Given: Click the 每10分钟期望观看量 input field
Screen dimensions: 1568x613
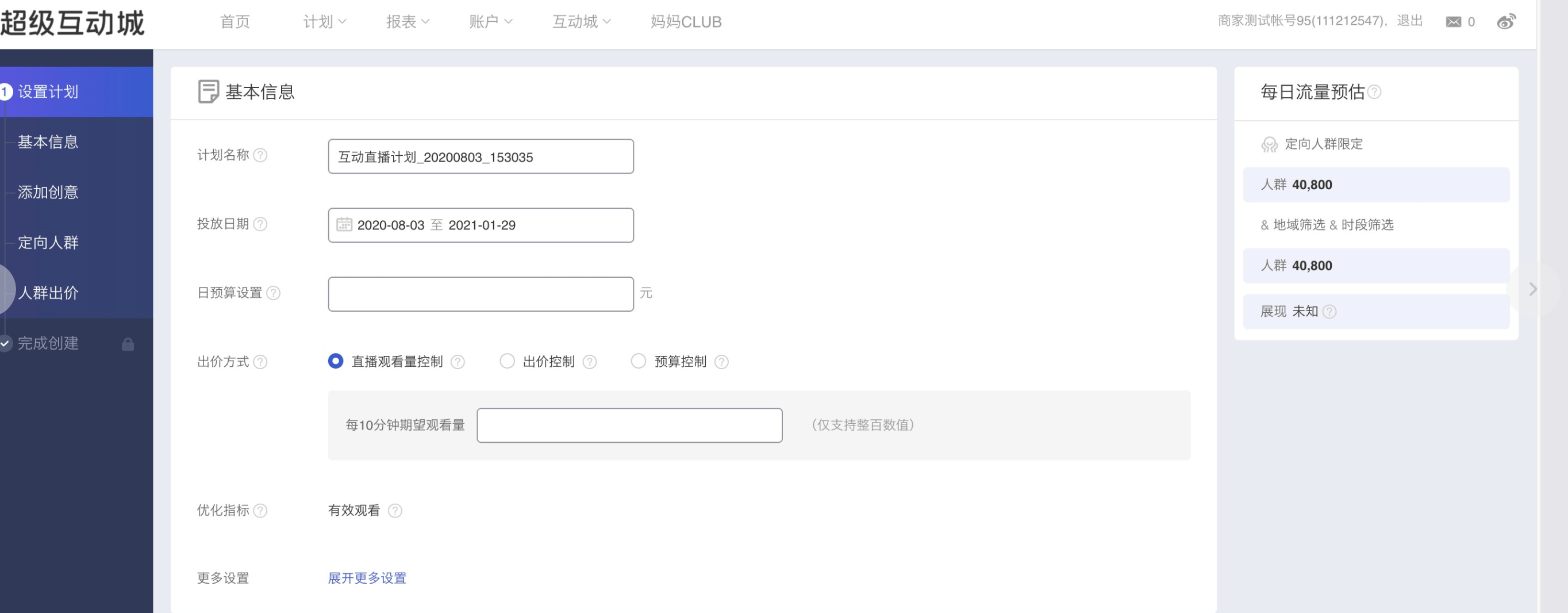Looking at the screenshot, I should point(629,426).
